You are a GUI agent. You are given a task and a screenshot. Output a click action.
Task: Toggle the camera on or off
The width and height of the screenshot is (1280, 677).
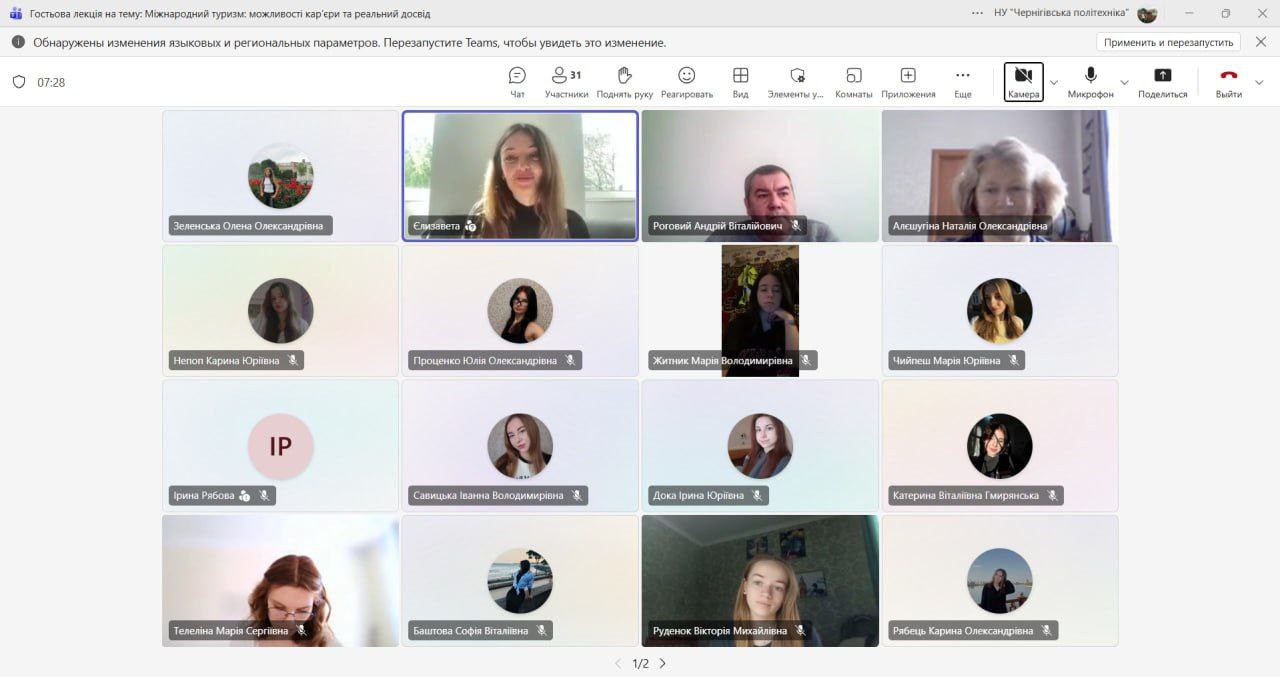click(x=1023, y=82)
